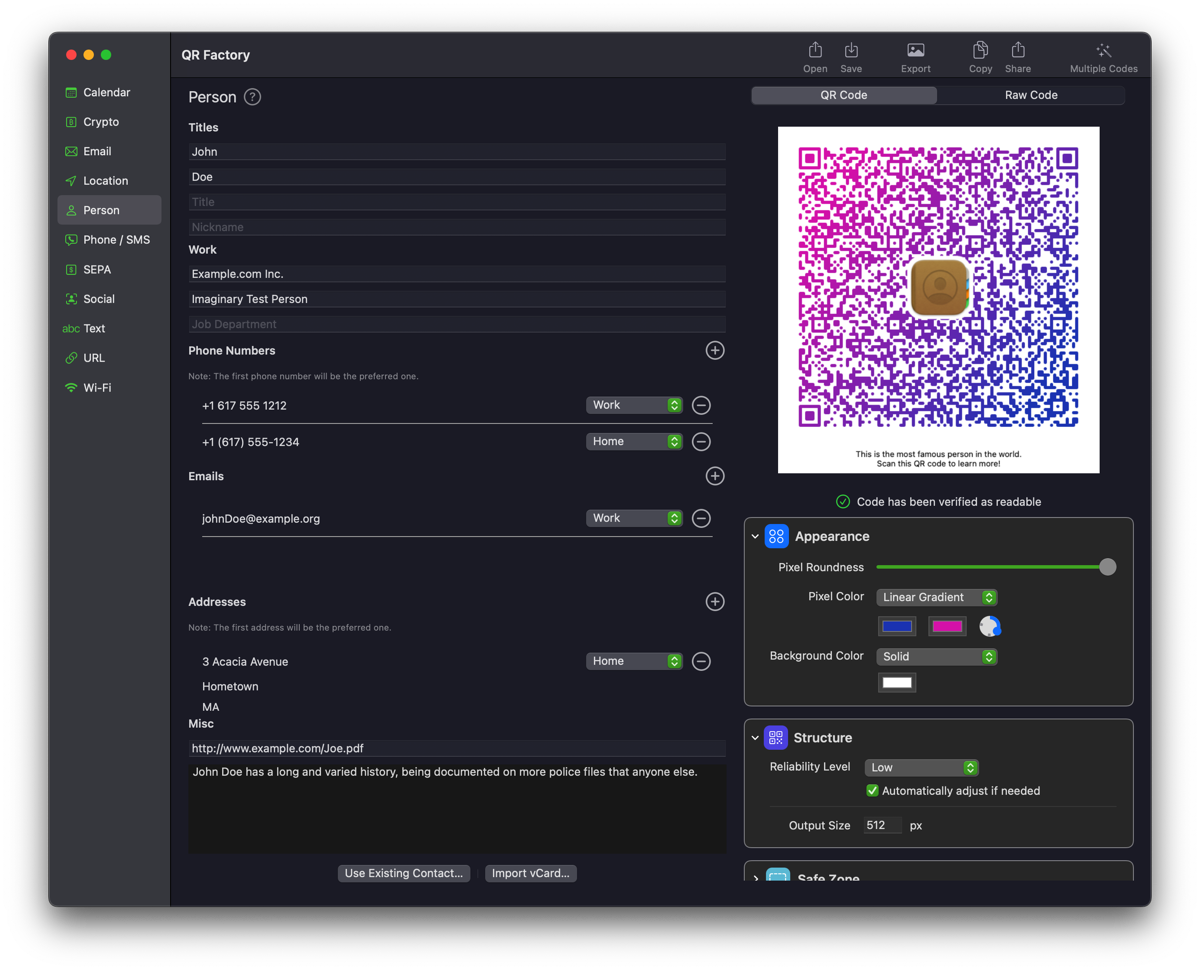Open the magenta gradient color swatch
This screenshot has height=970, width=1200.
947,626
